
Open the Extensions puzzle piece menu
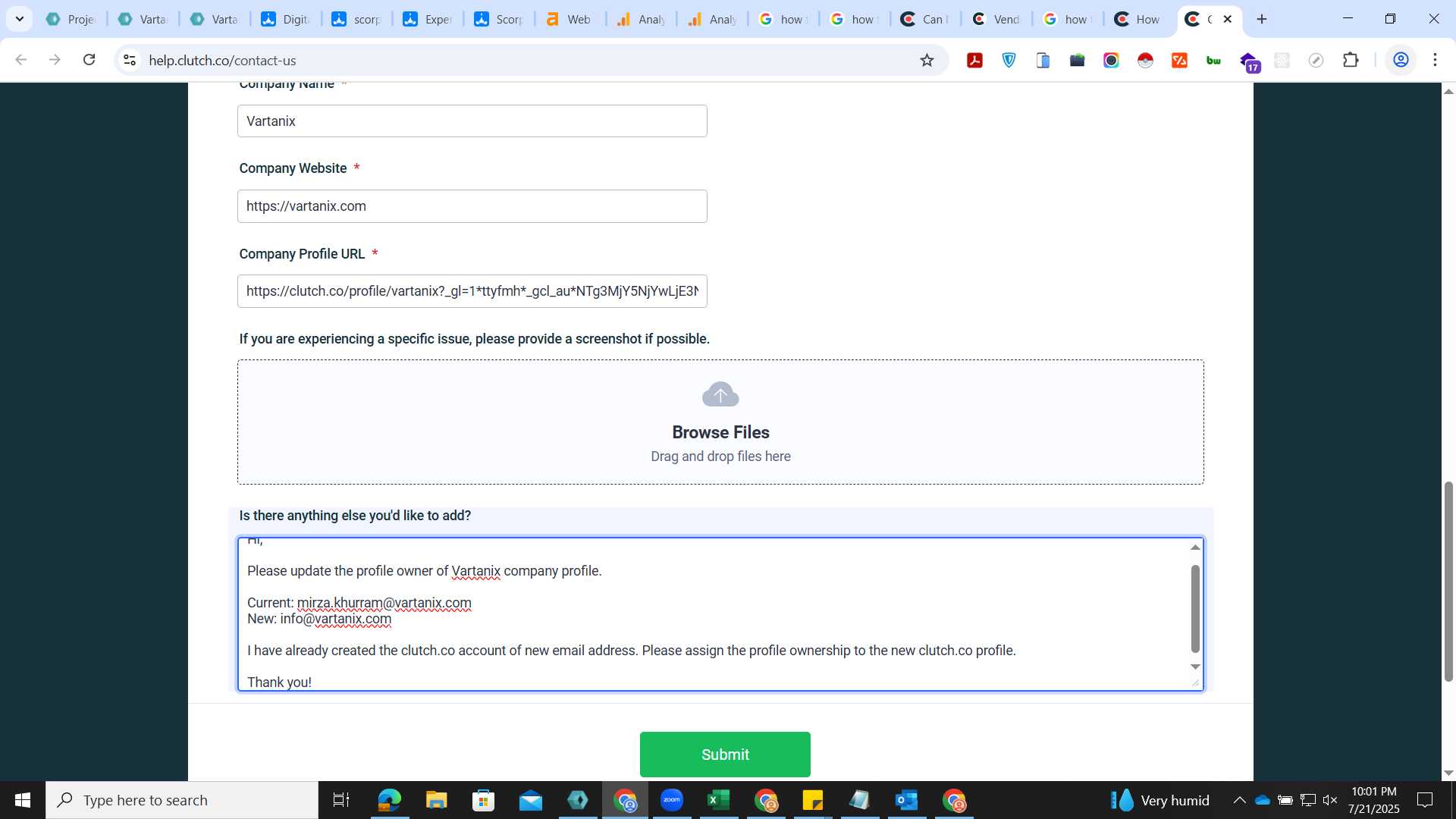[1351, 60]
